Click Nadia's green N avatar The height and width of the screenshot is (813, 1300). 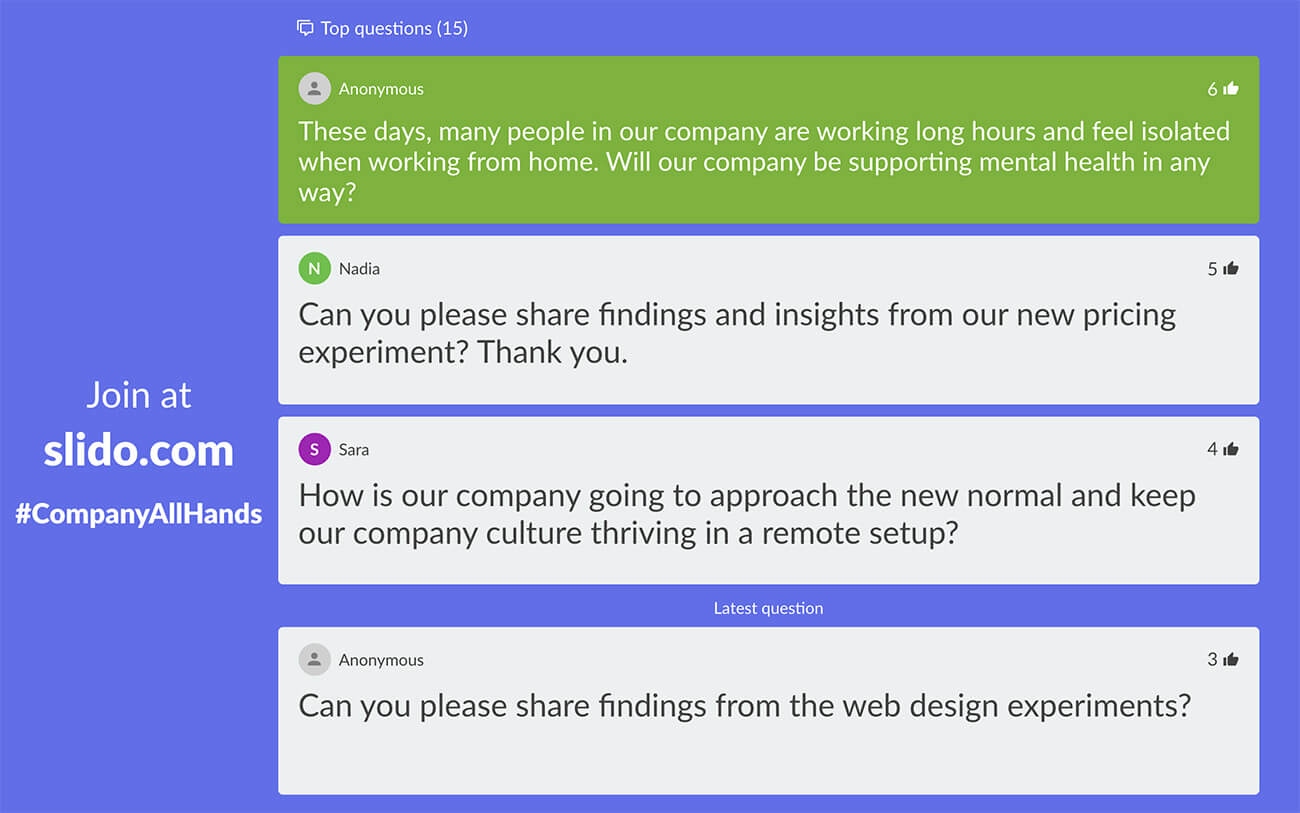(314, 269)
